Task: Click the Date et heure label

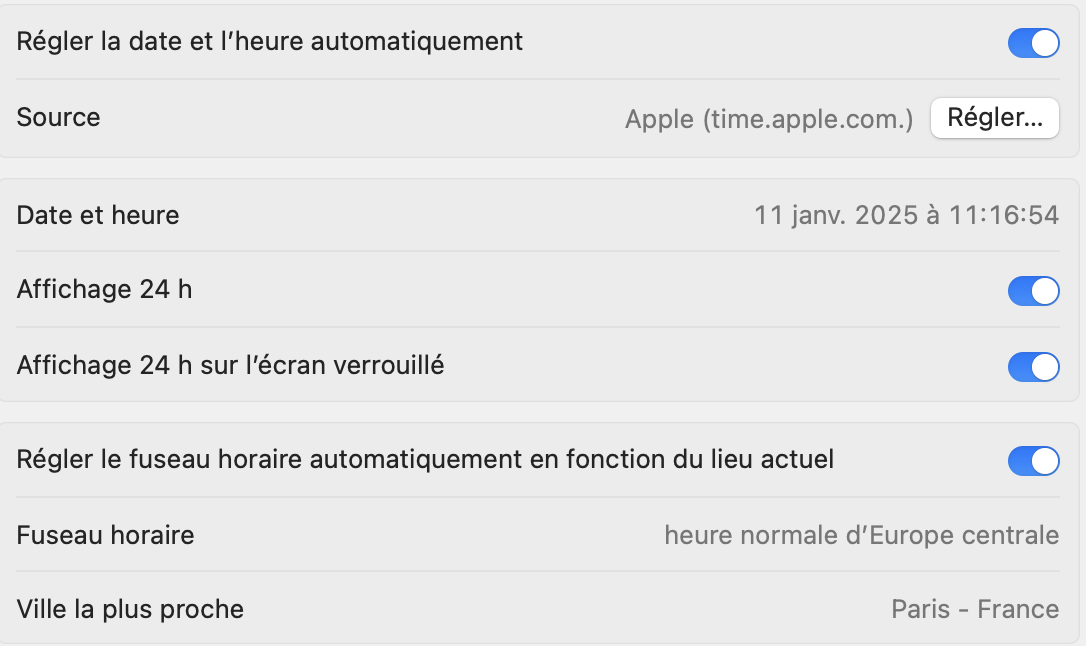Action: click(x=98, y=215)
